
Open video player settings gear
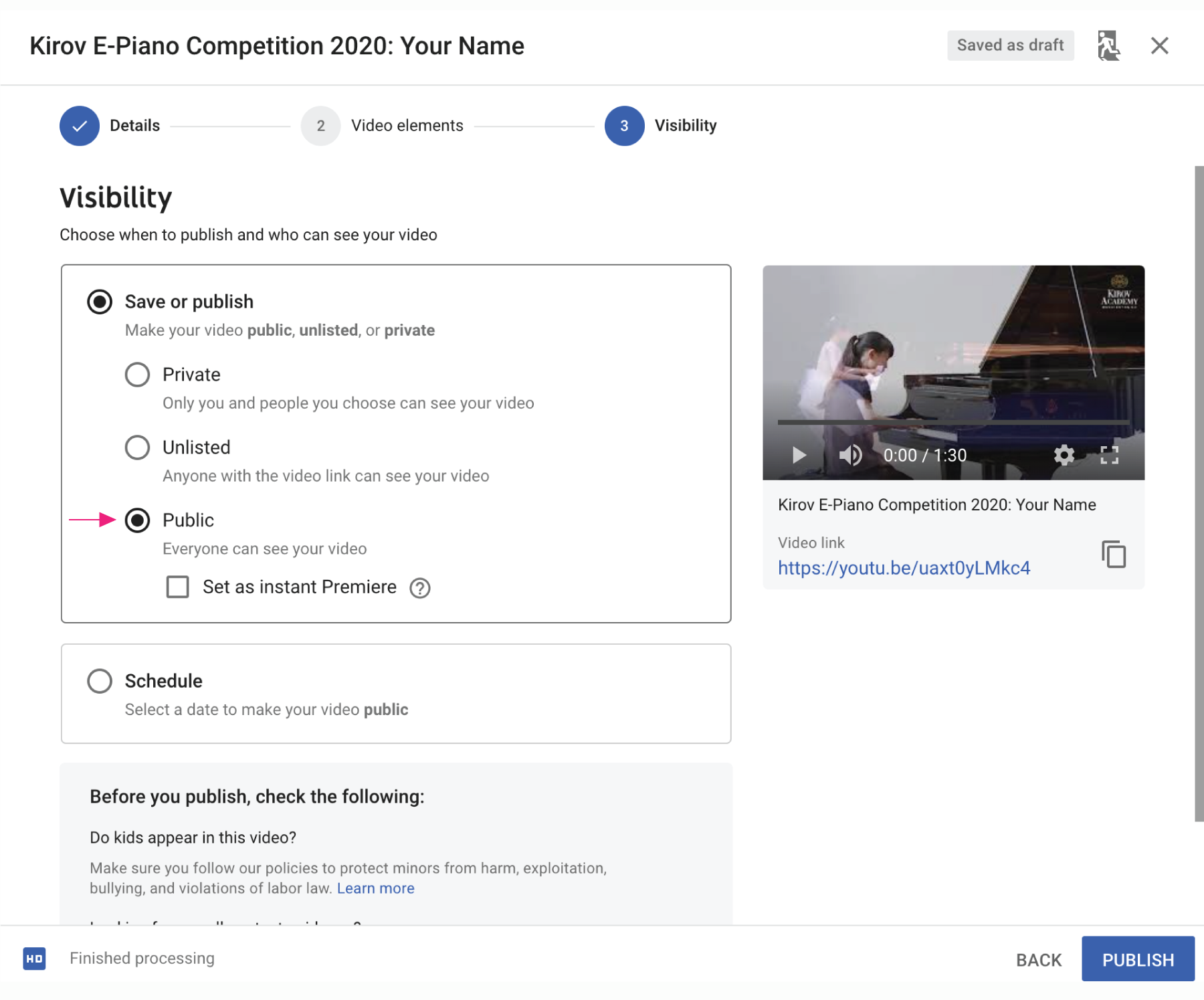coord(1064,456)
